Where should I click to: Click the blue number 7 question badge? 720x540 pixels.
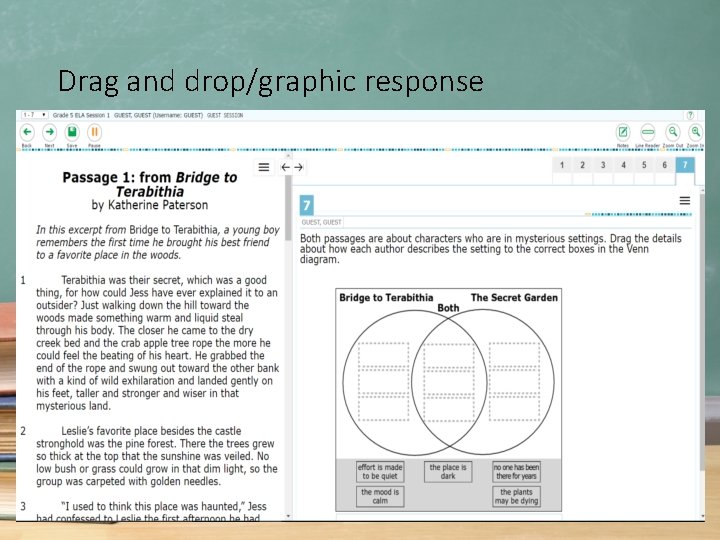pos(307,205)
